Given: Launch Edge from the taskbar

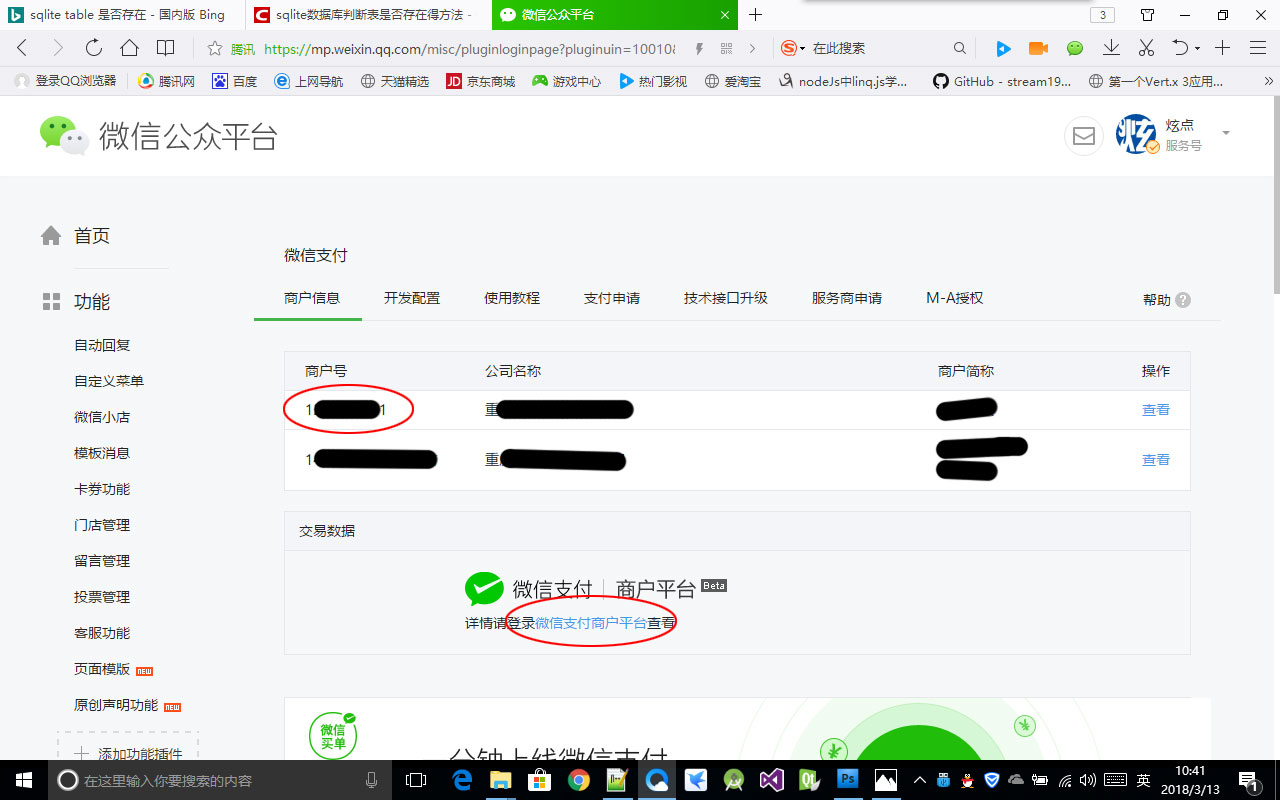Looking at the screenshot, I should (463, 780).
